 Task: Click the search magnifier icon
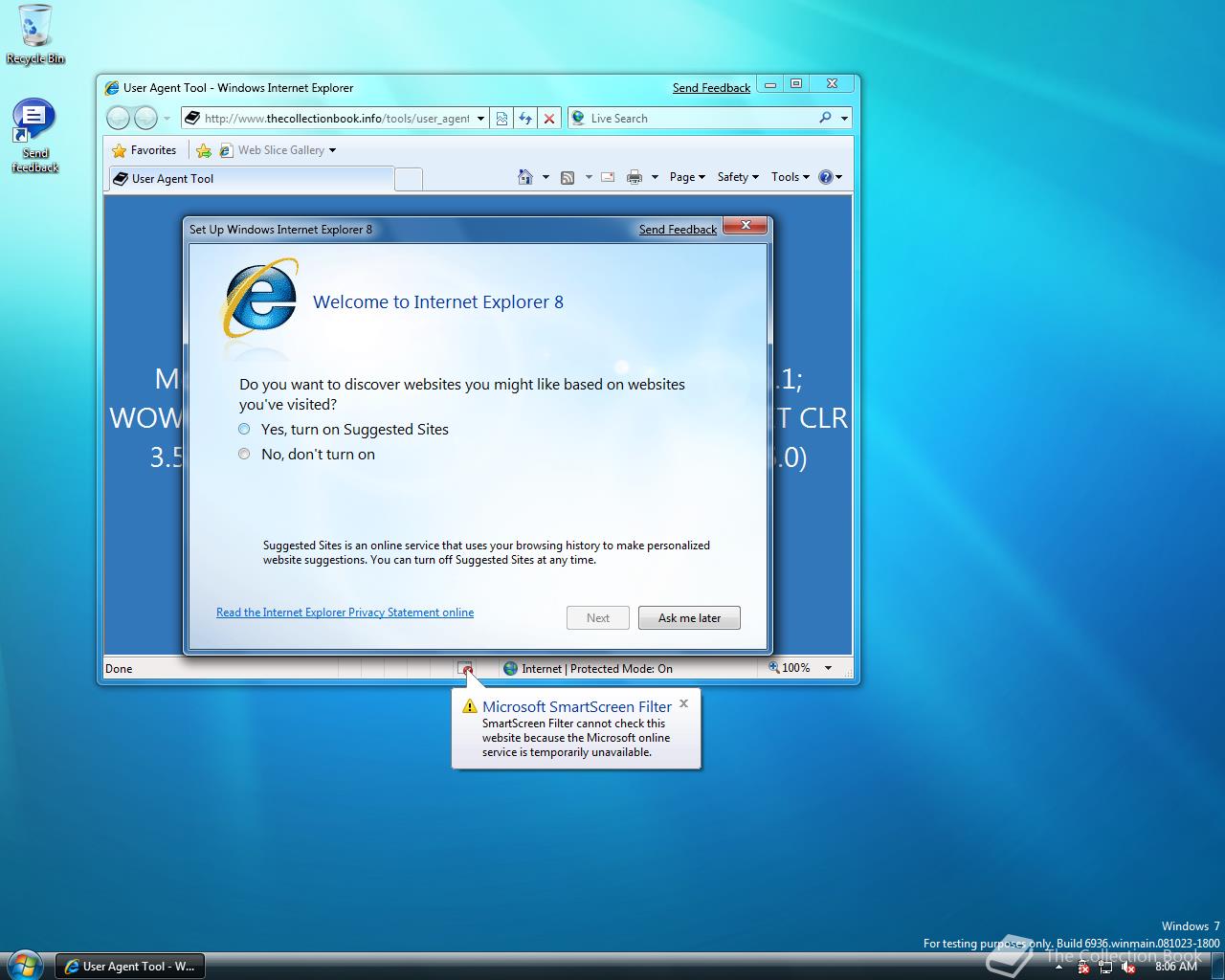coord(825,118)
